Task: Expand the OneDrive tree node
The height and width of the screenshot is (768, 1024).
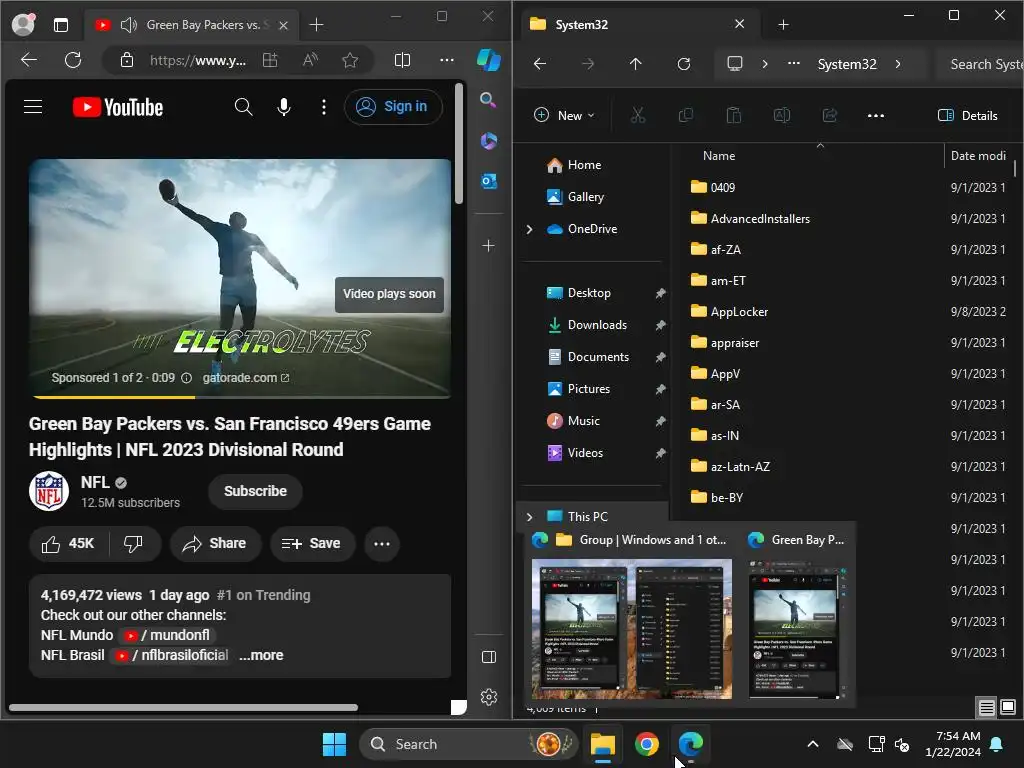Action: 529,229
